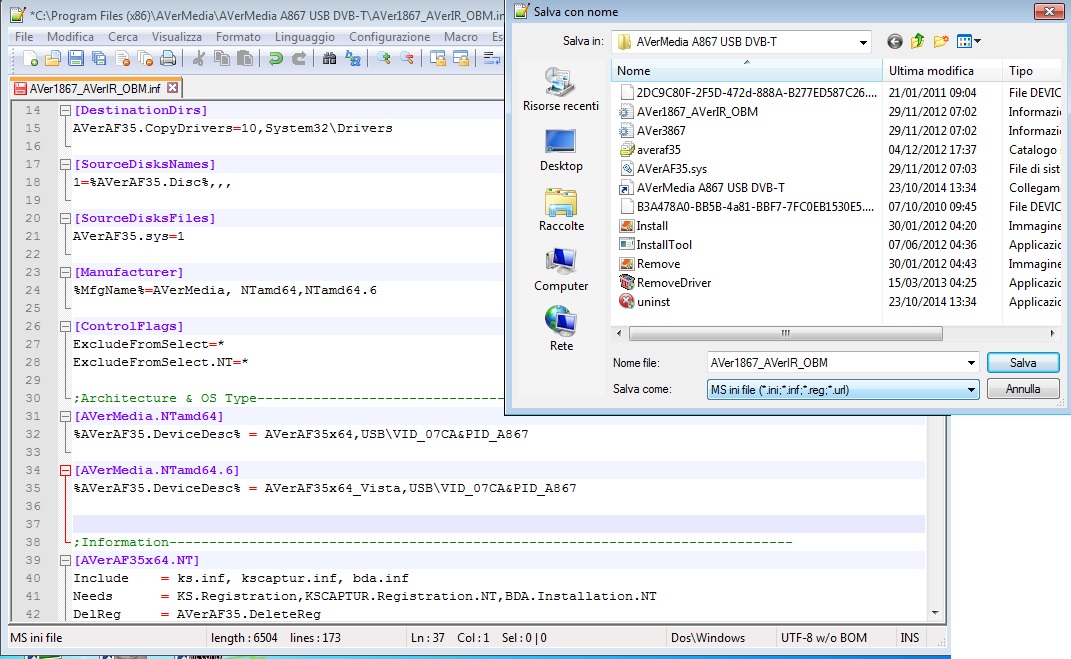Click the Replace icon in Notepad++ toolbar
Image resolution: width=1071 pixels, height=659 pixels.
click(x=352, y=59)
